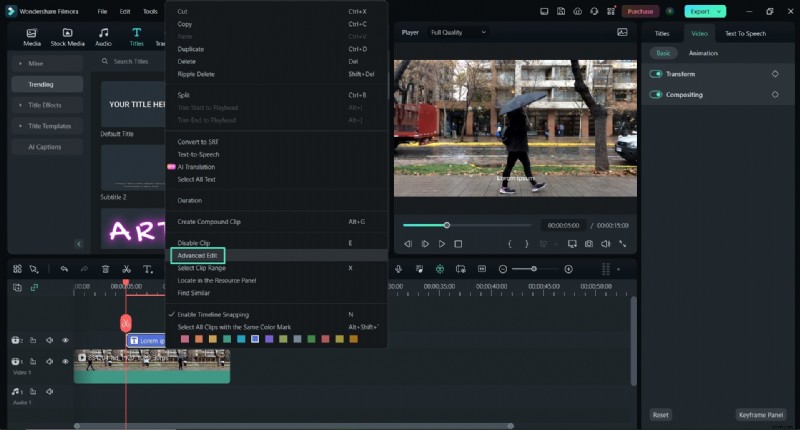Image resolution: width=800 pixels, height=430 pixels.
Task: Play the preview with the play button
Action: pyautogui.click(x=442, y=244)
